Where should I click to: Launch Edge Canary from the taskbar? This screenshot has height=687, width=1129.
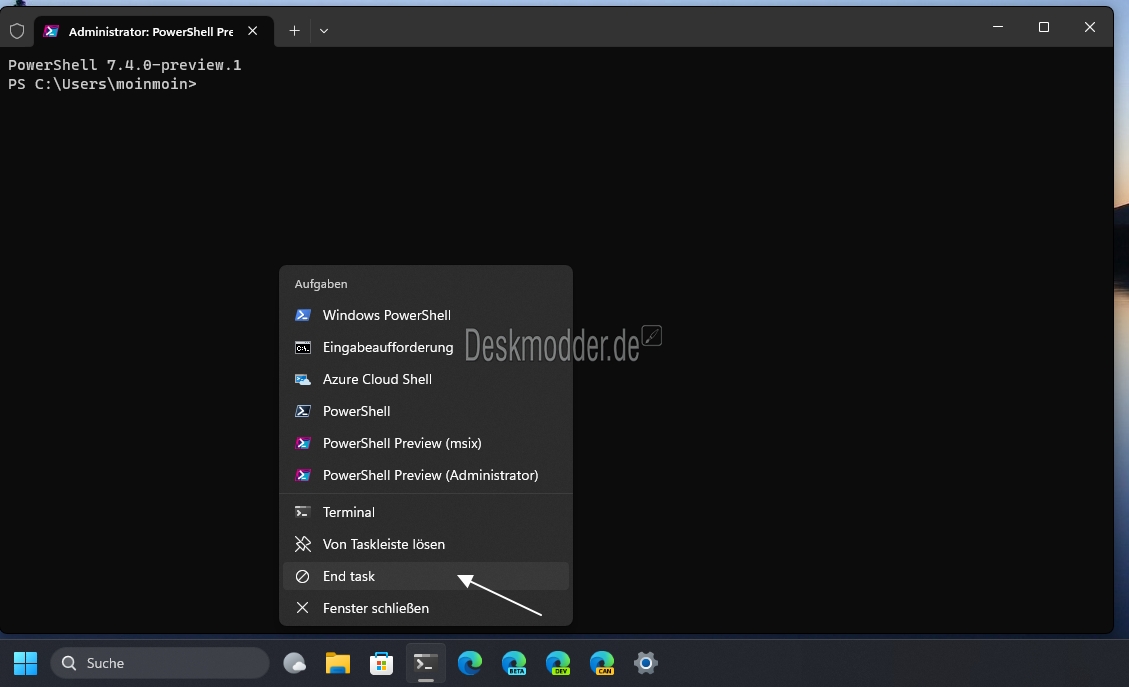tap(602, 663)
